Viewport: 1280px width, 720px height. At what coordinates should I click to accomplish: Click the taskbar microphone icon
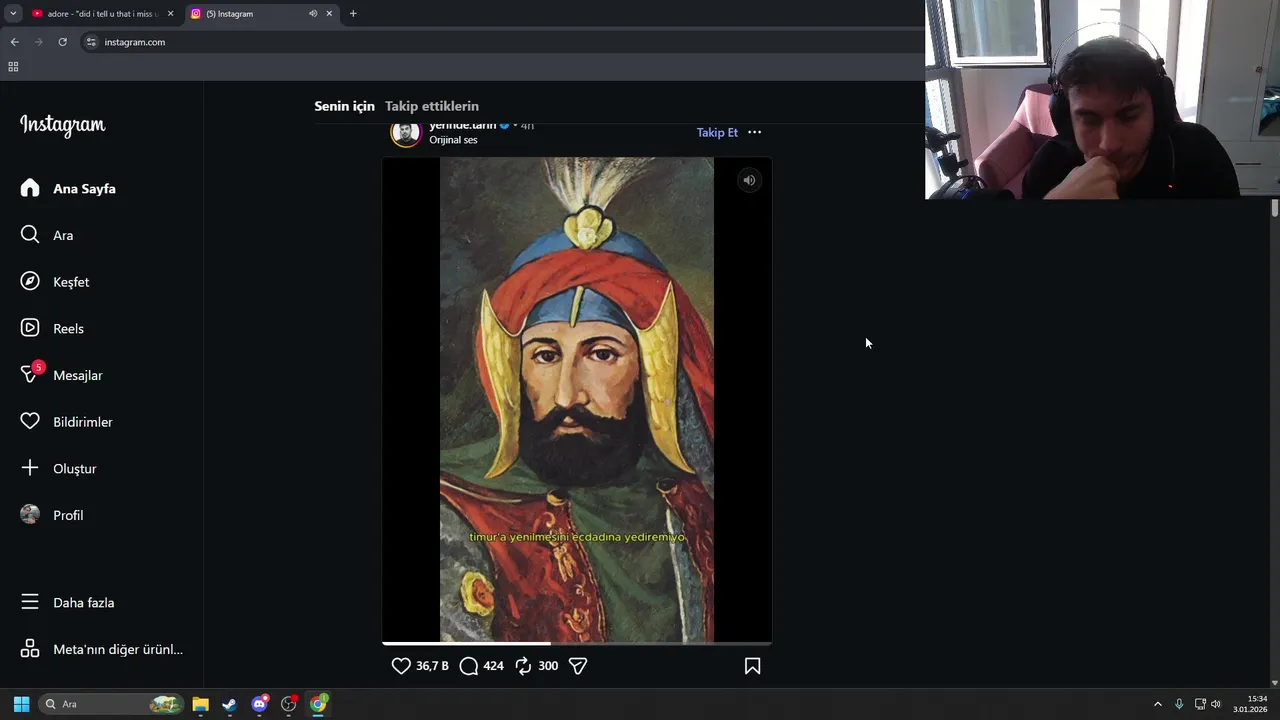pos(1179,704)
